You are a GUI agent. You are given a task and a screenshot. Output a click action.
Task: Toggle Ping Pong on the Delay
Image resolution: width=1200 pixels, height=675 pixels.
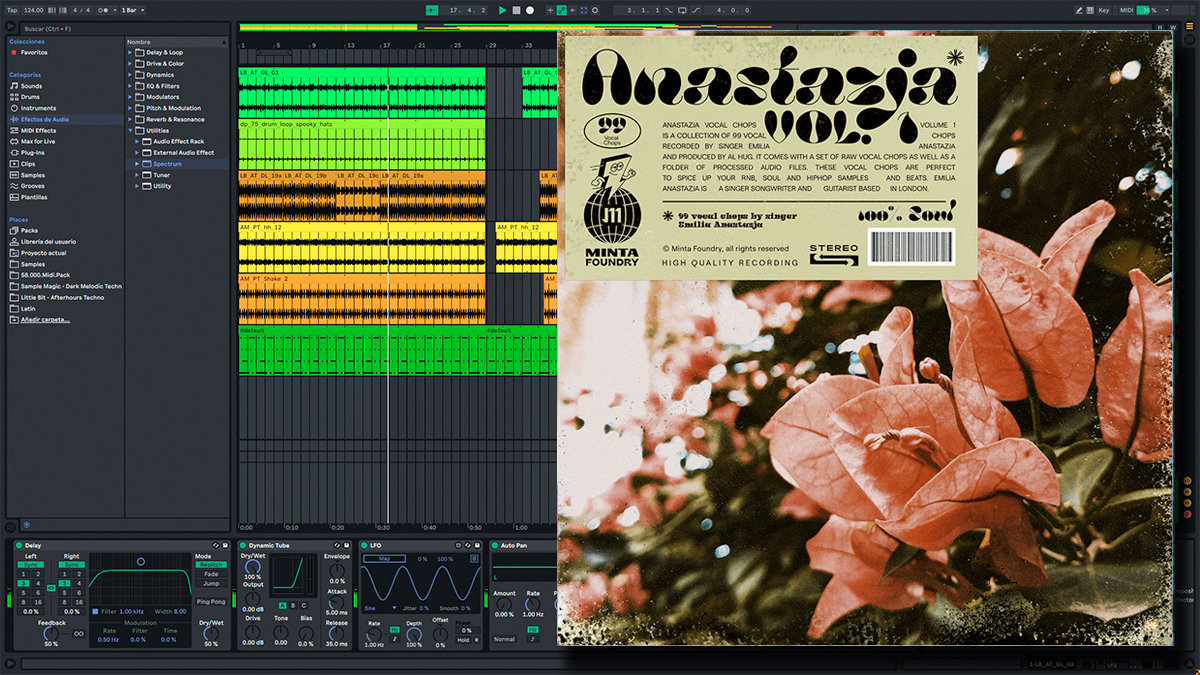coord(211,602)
